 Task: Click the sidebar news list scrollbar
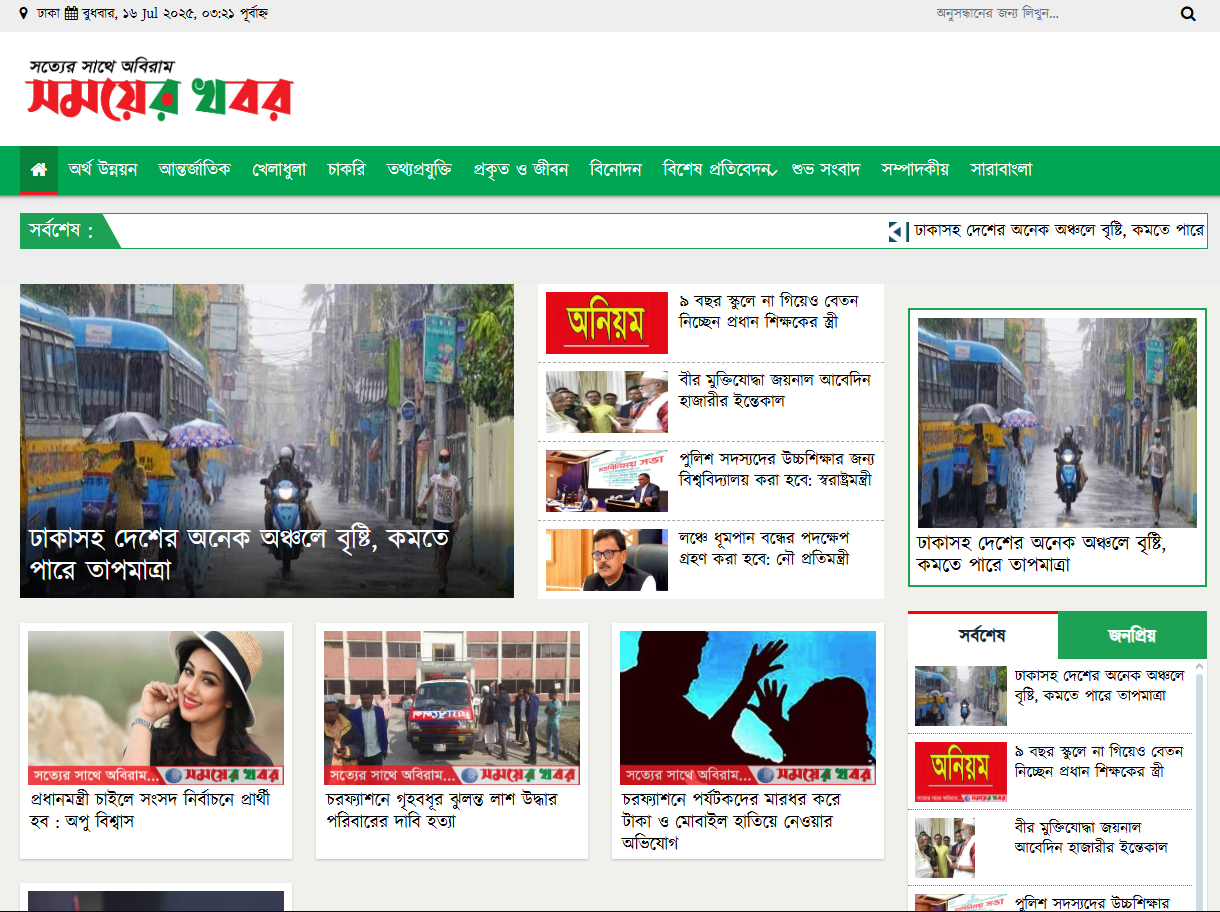(x=1200, y=785)
